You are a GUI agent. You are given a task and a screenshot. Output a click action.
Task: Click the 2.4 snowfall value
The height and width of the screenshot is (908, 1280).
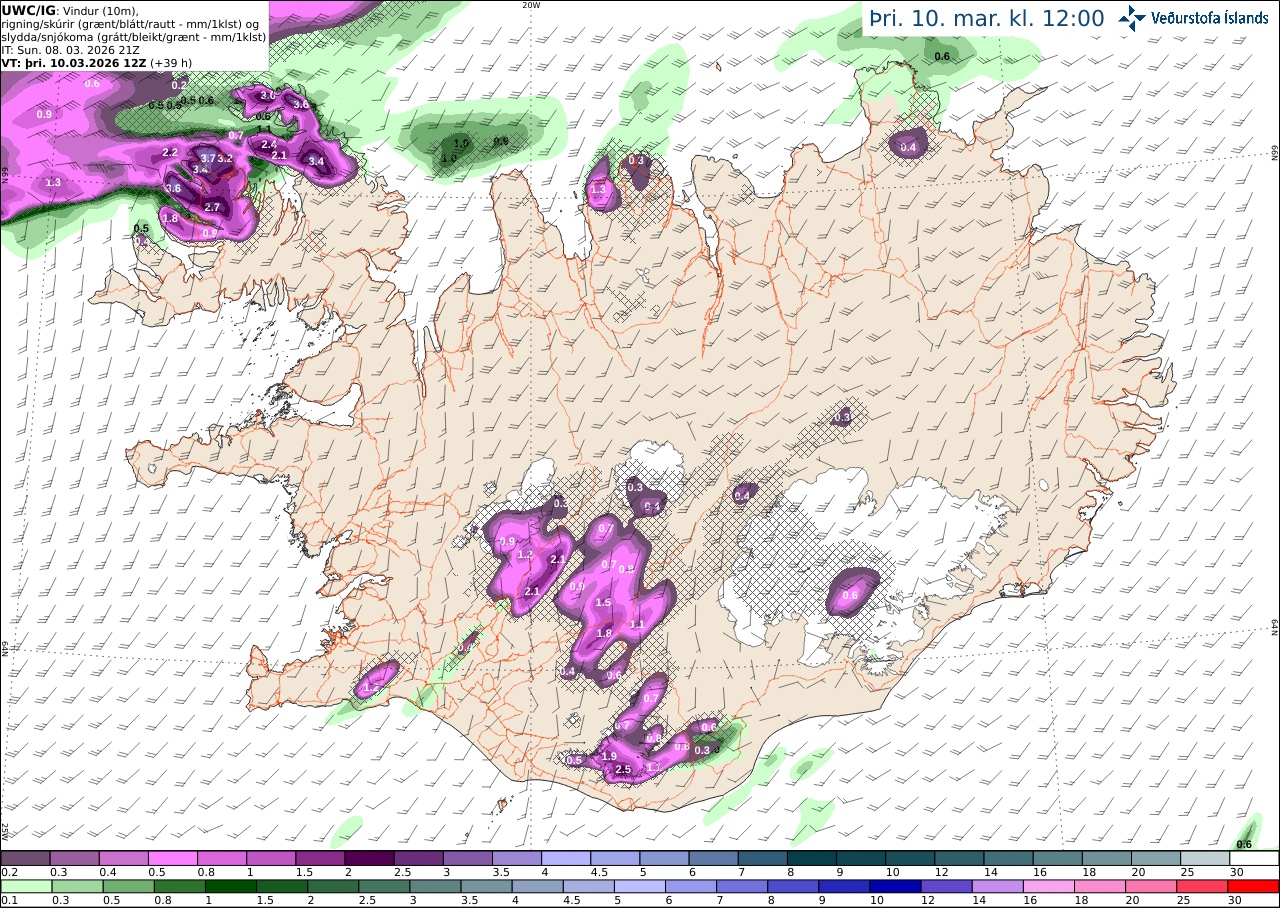[x=269, y=144]
